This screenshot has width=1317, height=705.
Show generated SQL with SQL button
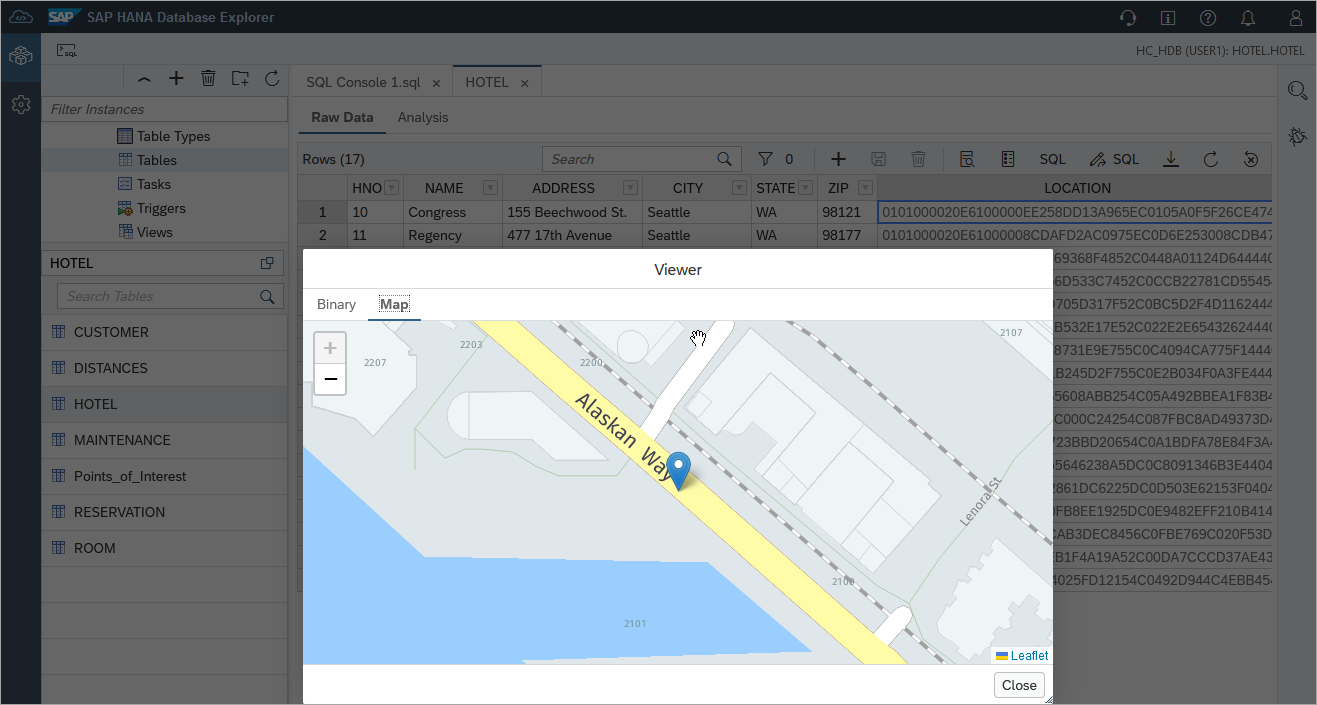tap(1052, 159)
